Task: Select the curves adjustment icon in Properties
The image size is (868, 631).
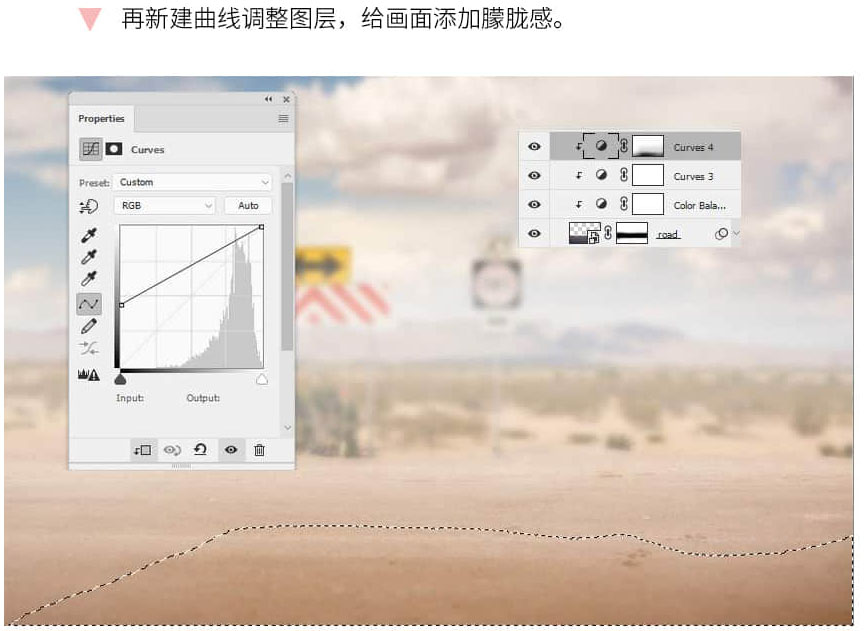Action: click(x=91, y=149)
